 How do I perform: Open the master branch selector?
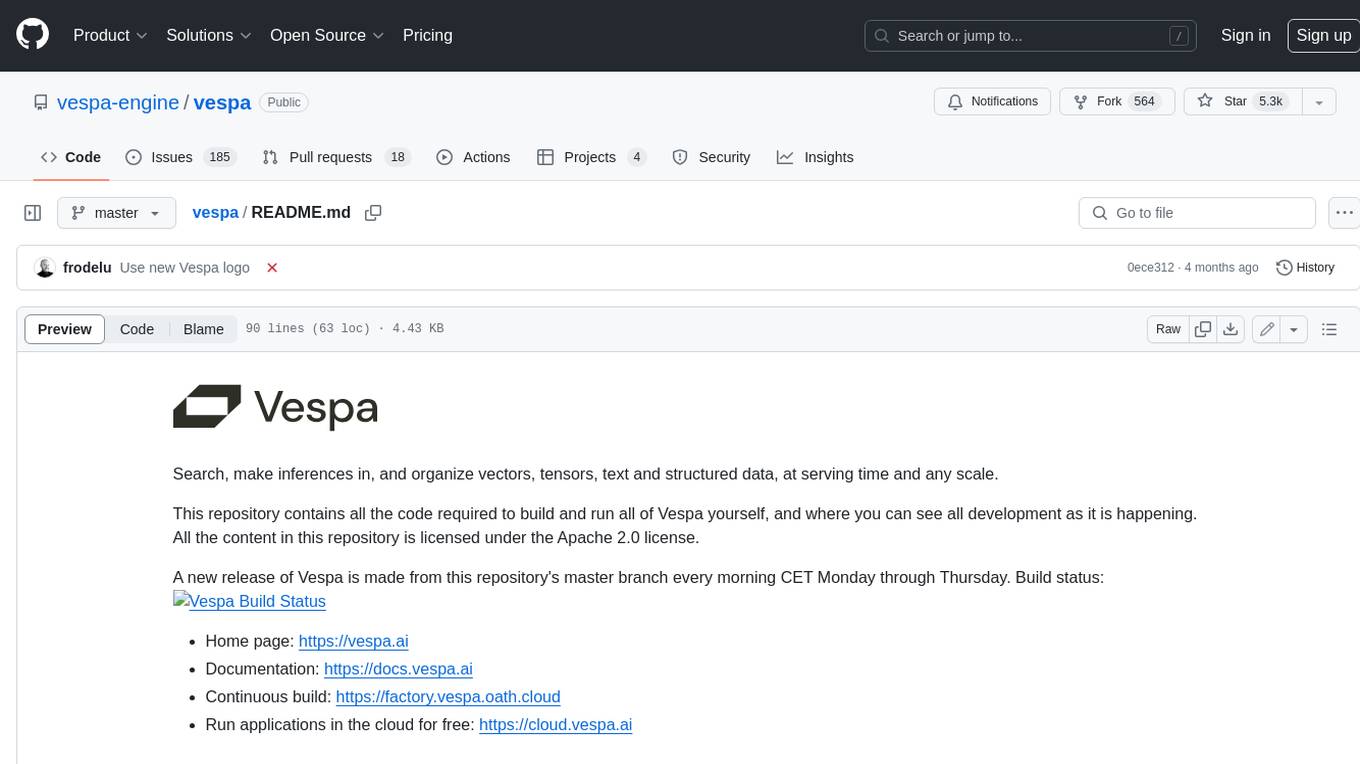click(x=116, y=213)
